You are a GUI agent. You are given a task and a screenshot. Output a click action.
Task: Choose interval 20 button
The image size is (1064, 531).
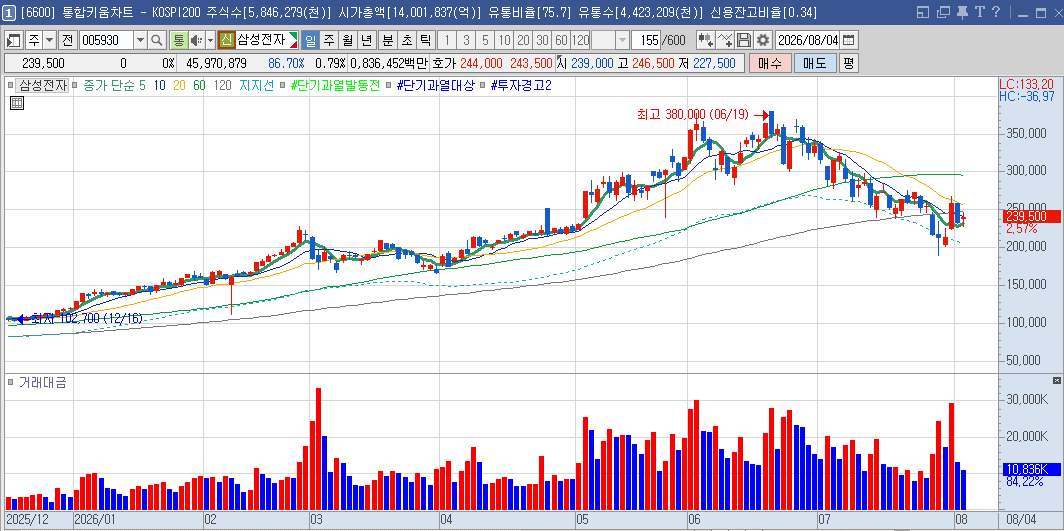click(523, 40)
